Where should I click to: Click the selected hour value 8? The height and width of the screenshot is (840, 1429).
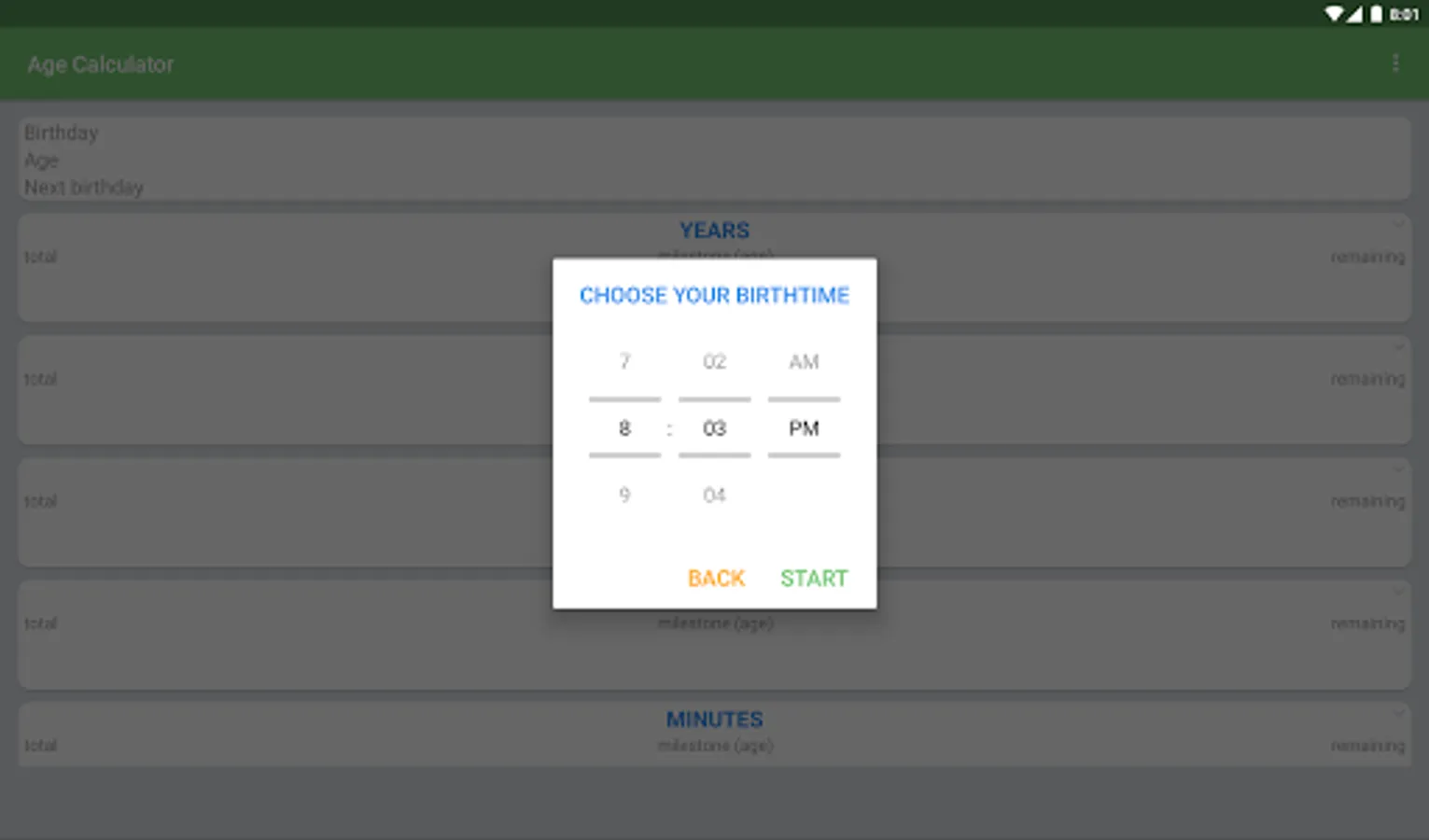624,428
